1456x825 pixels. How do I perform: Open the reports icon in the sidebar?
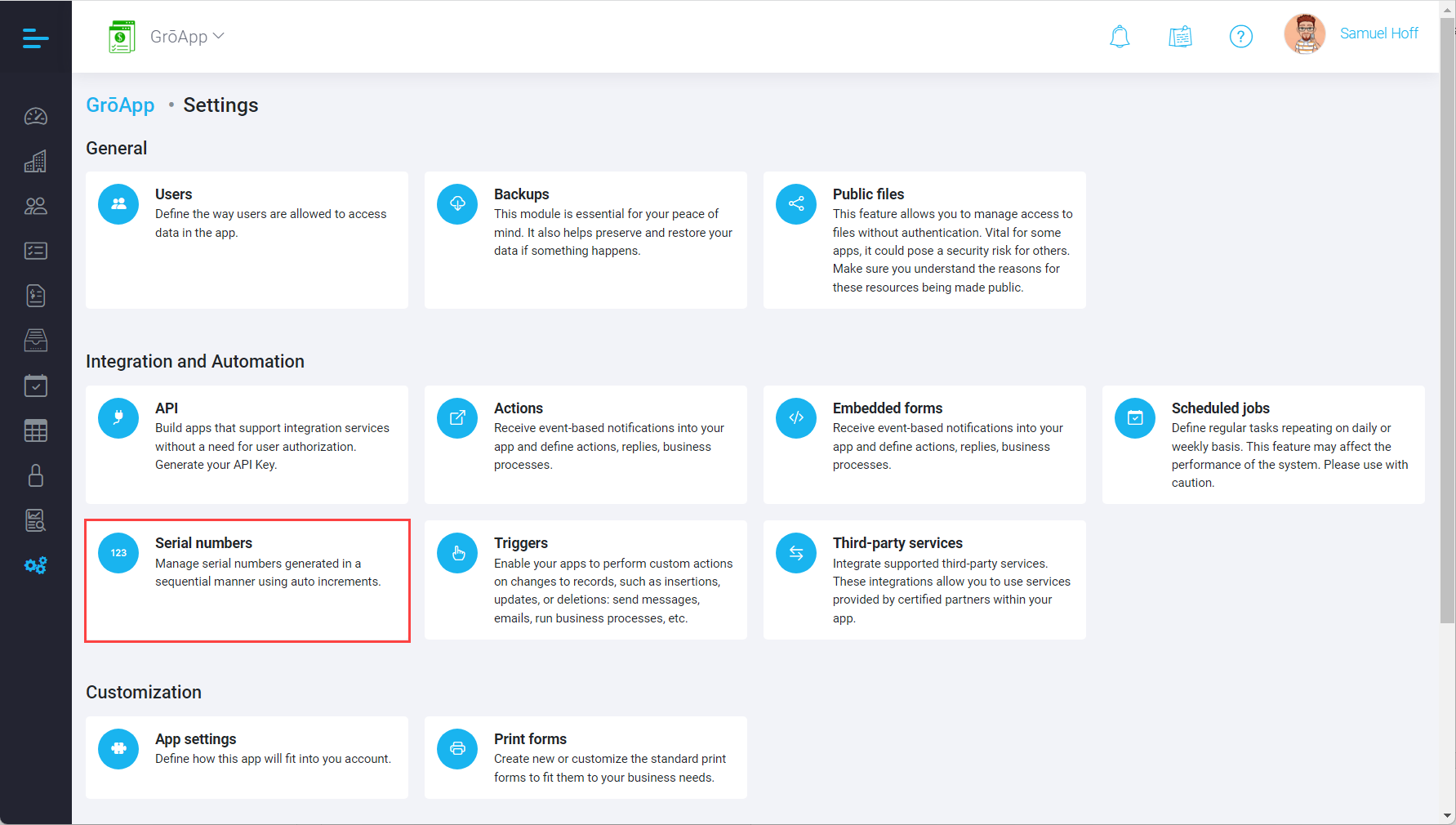(35, 520)
